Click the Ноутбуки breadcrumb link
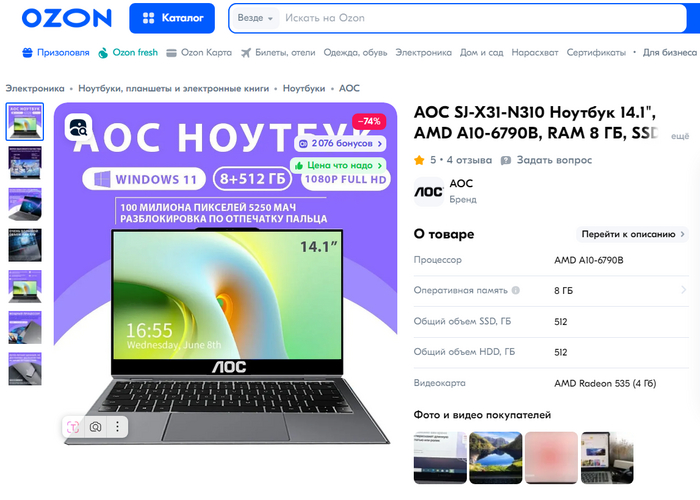 coord(304,88)
